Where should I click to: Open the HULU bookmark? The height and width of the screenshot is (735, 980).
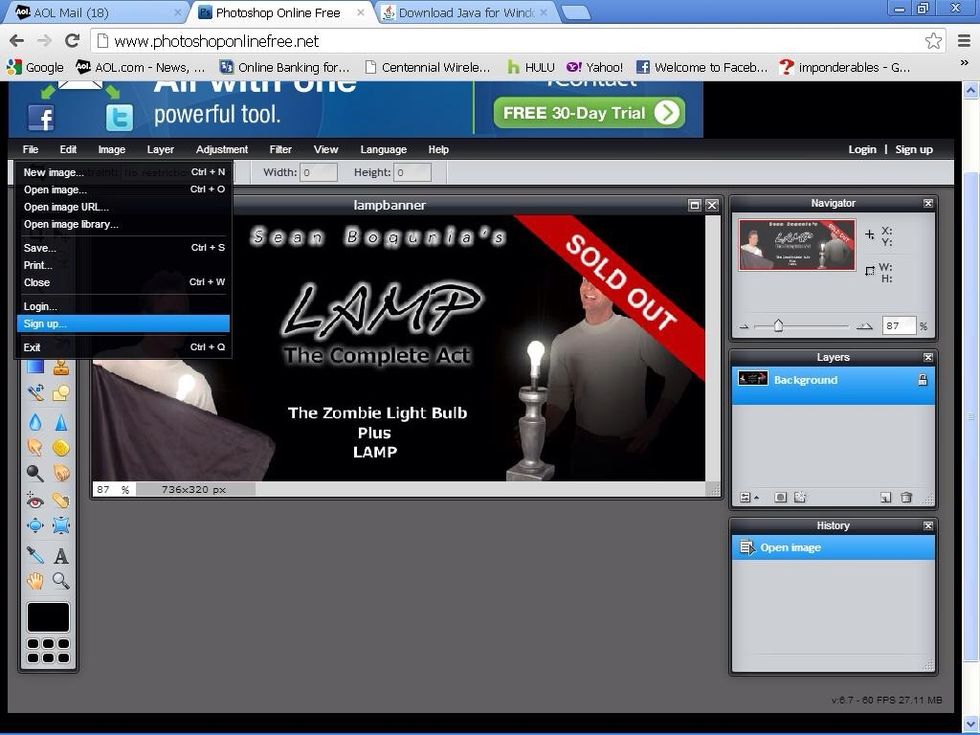coord(531,67)
